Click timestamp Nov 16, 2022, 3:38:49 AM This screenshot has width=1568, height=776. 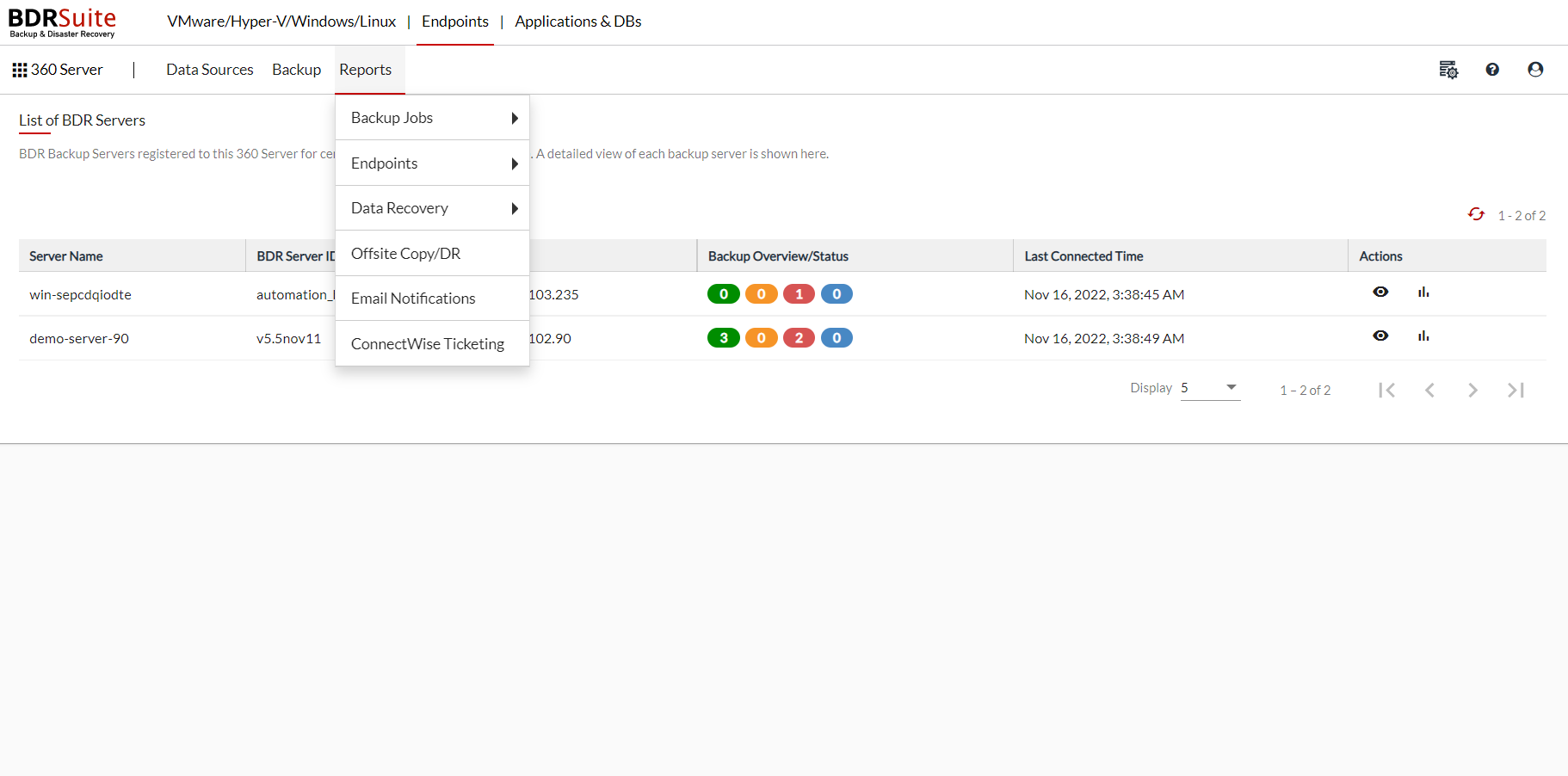tap(1104, 338)
